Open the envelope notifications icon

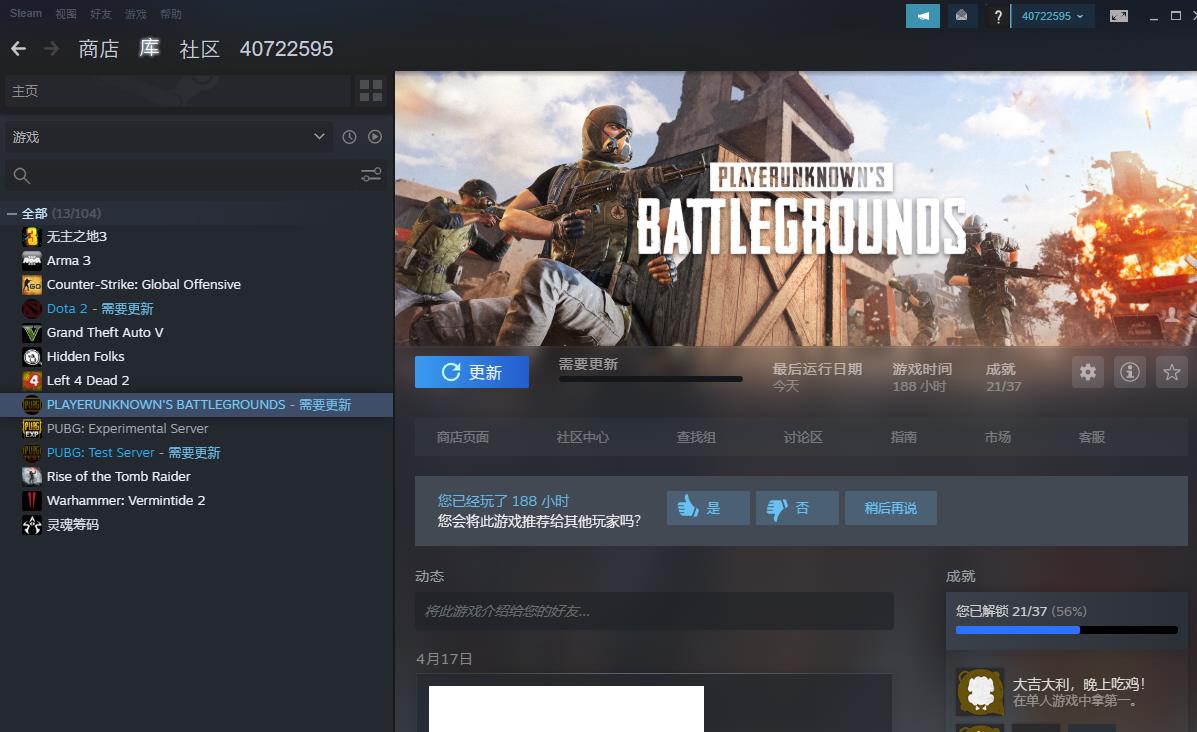click(x=961, y=16)
